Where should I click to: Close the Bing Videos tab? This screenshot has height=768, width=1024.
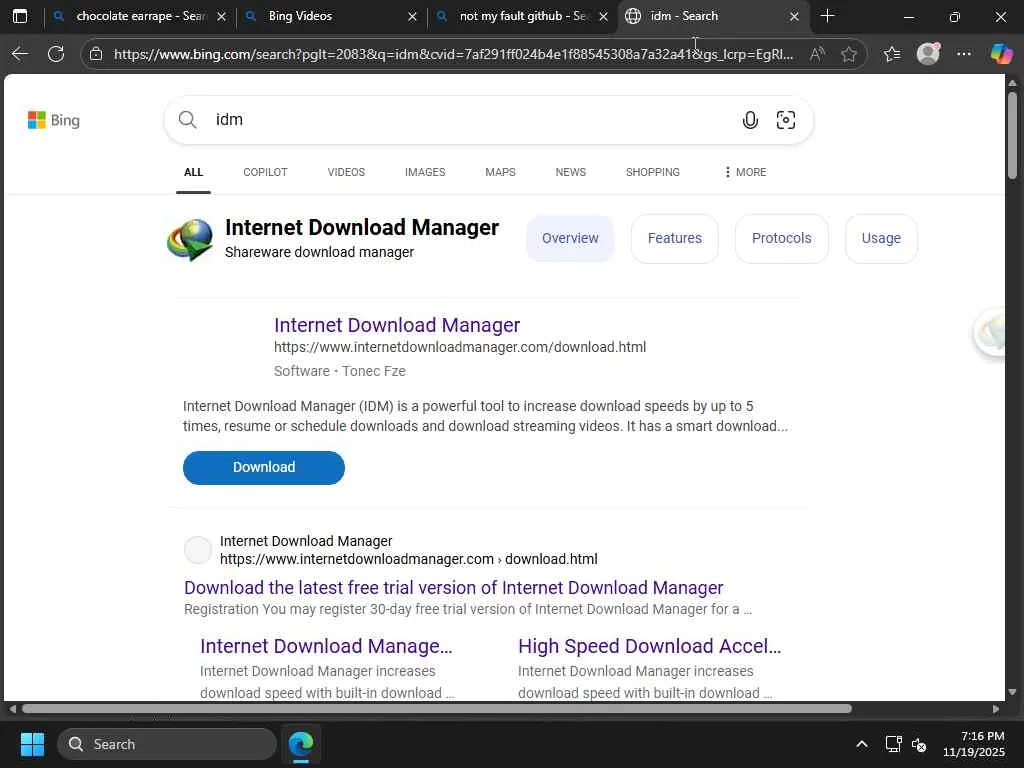click(x=412, y=16)
